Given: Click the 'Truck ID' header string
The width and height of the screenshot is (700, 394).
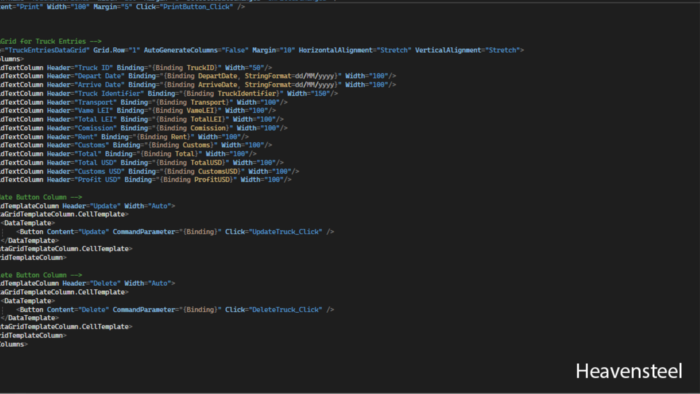Looking at the screenshot, I should tap(93, 67).
